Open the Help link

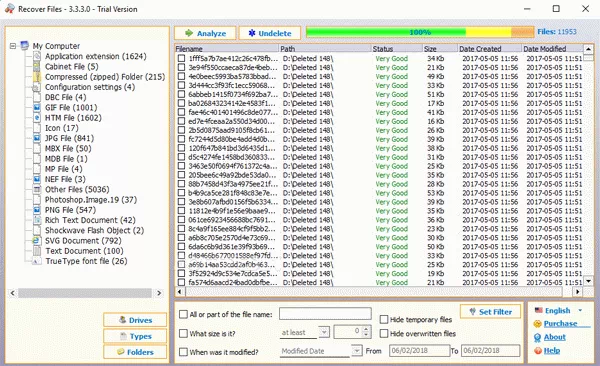[552, 350]
